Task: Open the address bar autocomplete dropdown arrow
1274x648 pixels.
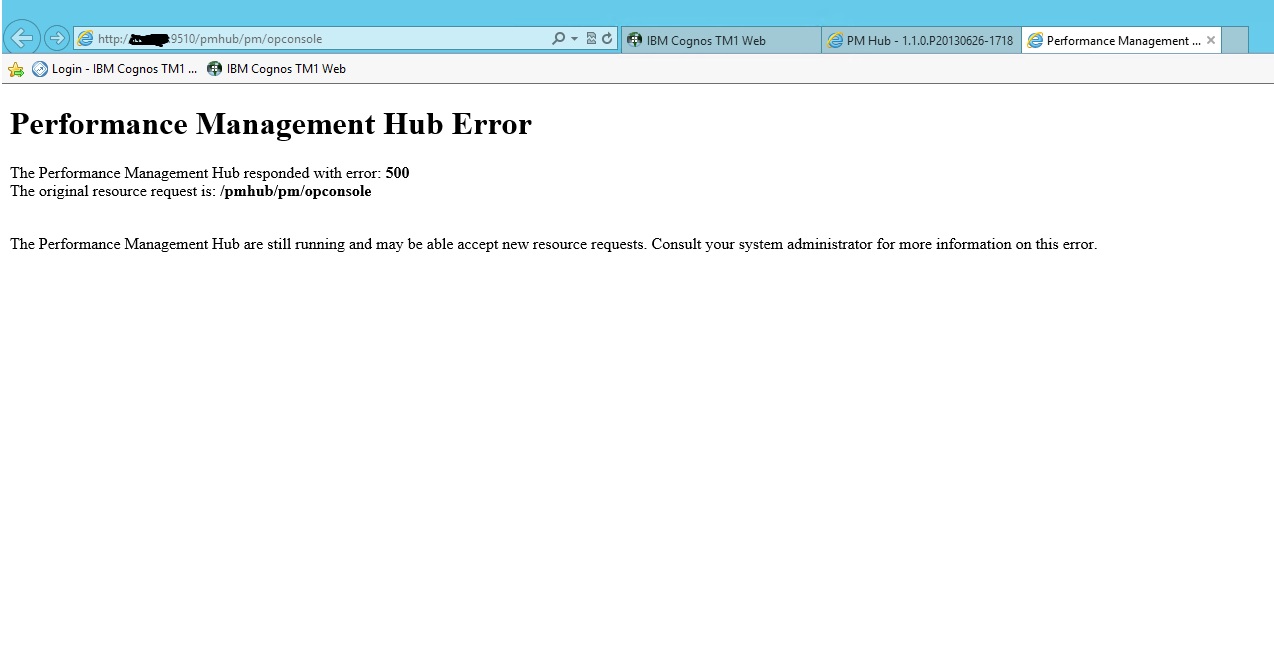Action: 574,39
